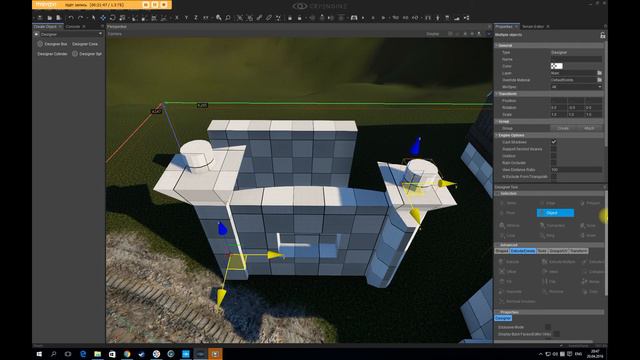640x360 pixels.
Task: Collapse the Engine Options section
Action: [x=549, y=135]
